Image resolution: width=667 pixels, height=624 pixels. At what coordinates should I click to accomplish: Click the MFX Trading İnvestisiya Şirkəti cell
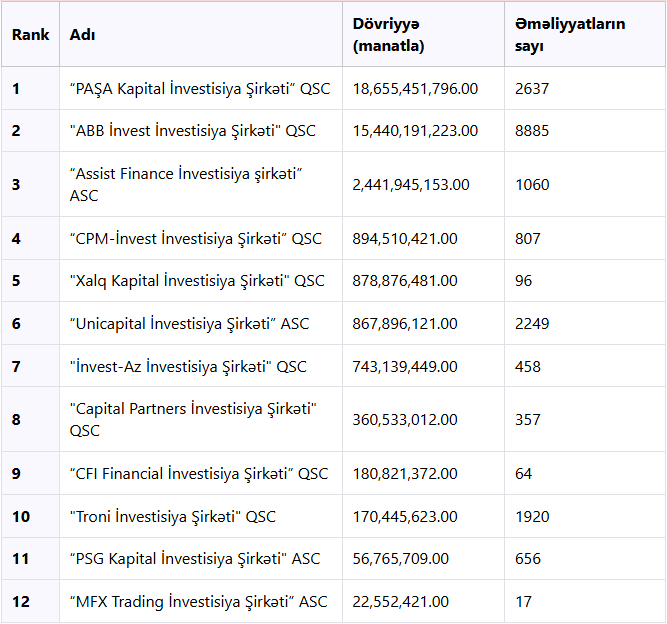pos(199,602)
